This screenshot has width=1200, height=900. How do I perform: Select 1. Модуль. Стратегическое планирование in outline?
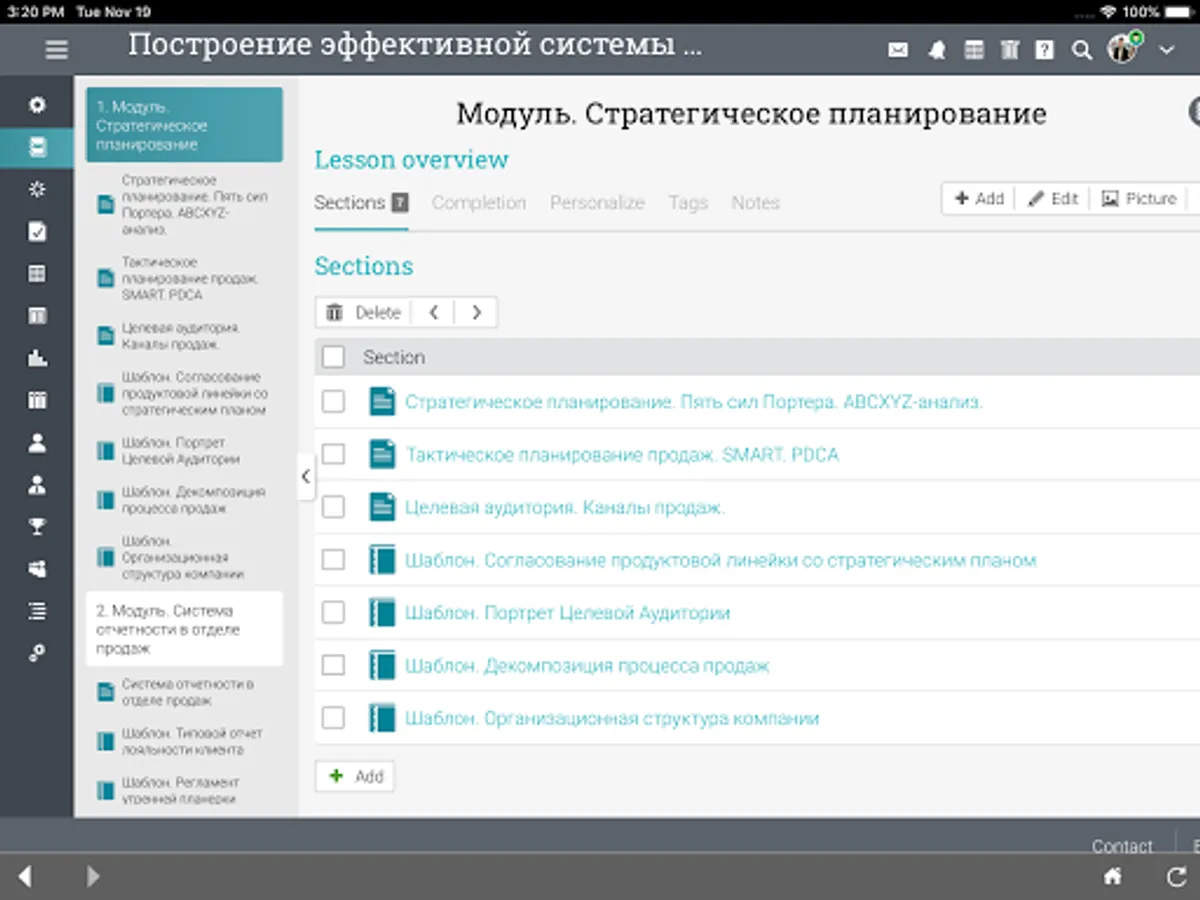tap(184, 125)
